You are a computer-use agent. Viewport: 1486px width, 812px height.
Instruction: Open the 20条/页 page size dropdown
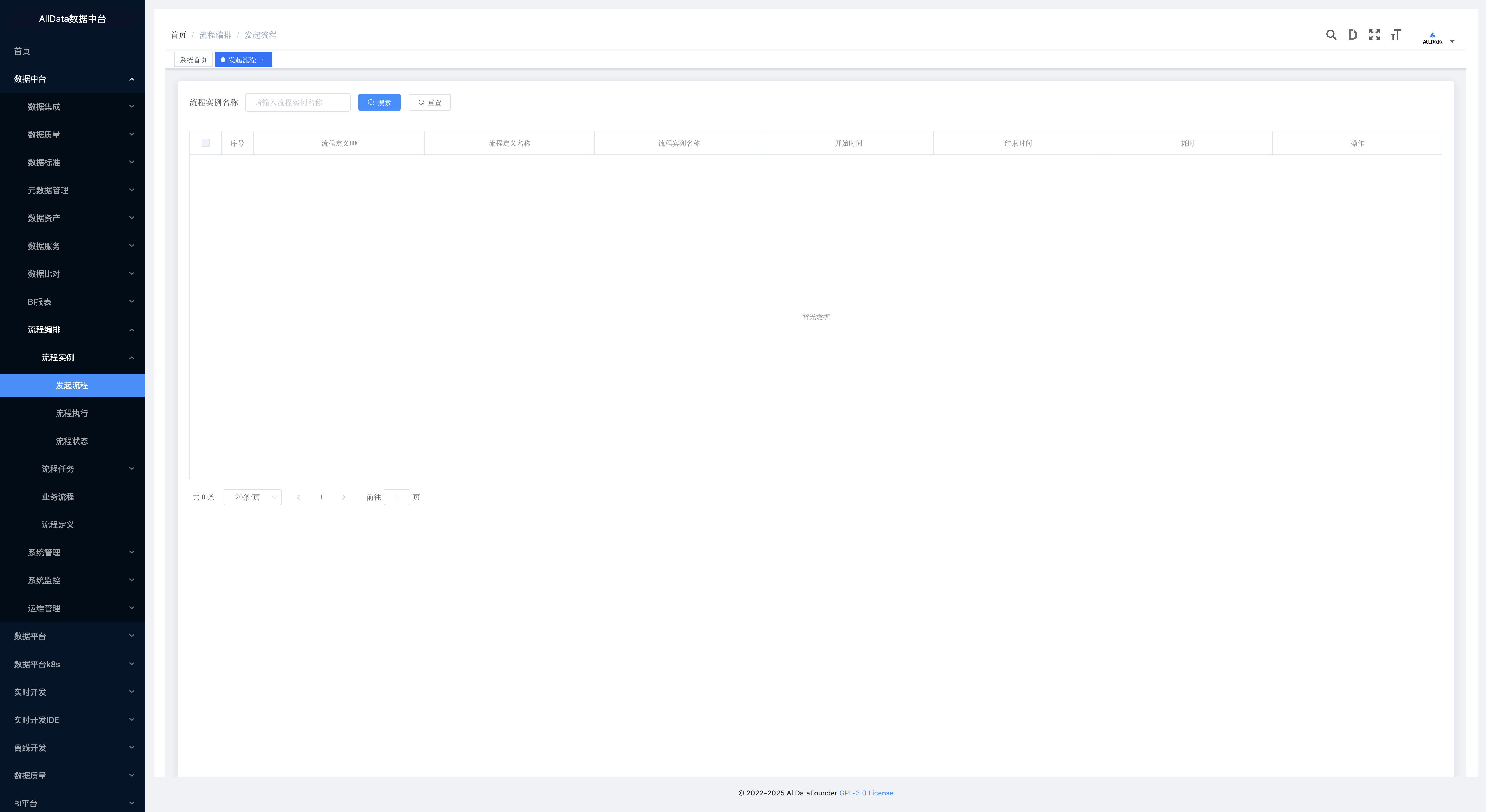pos(252,497)
